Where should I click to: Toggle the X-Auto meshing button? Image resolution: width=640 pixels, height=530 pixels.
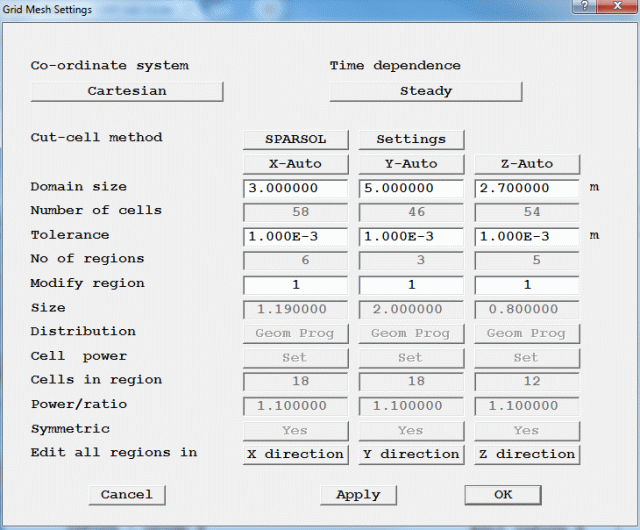coord(295,164)
